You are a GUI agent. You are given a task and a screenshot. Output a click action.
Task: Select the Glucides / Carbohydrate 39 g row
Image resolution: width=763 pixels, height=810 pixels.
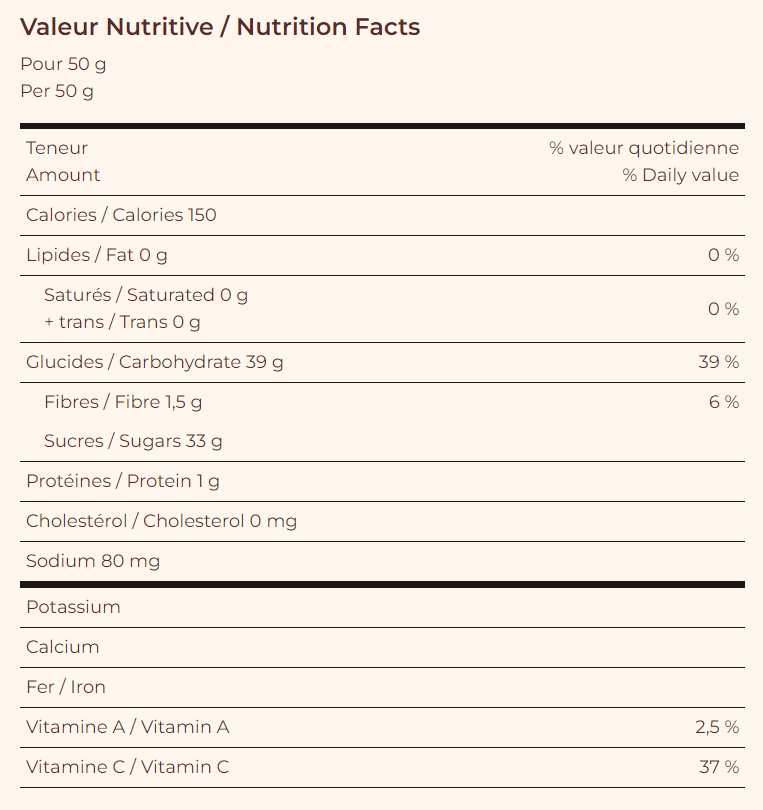click(x=155, y=362)
